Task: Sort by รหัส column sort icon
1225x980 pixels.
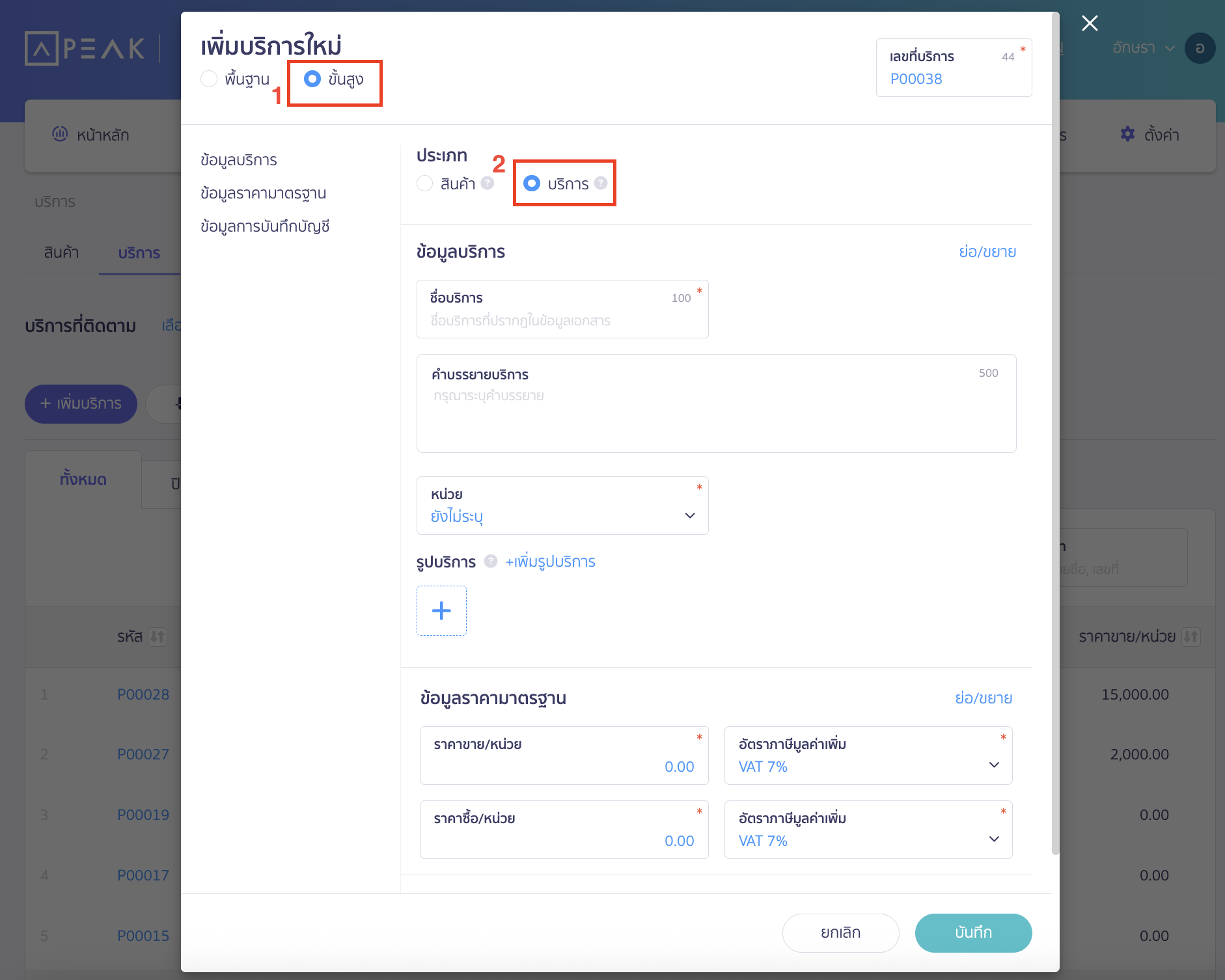Action: pos(158,636)
